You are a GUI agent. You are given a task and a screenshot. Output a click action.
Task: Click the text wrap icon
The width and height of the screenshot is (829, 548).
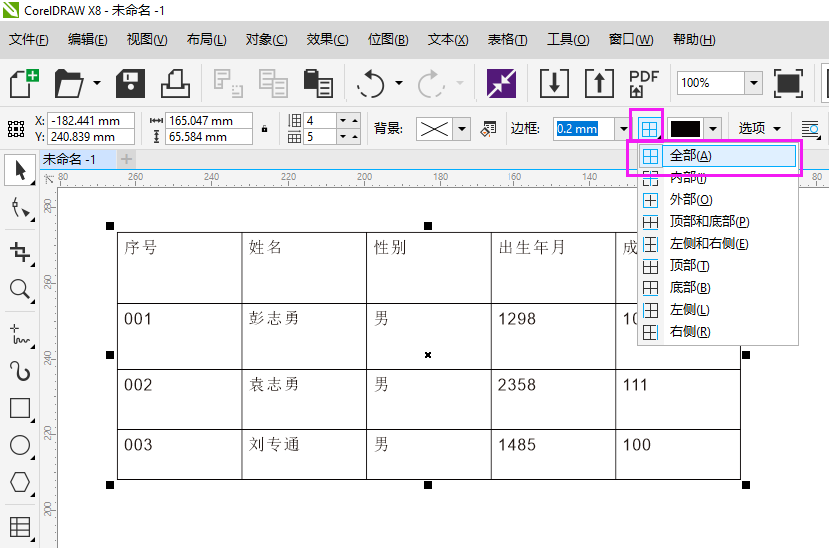pos(810,128)
